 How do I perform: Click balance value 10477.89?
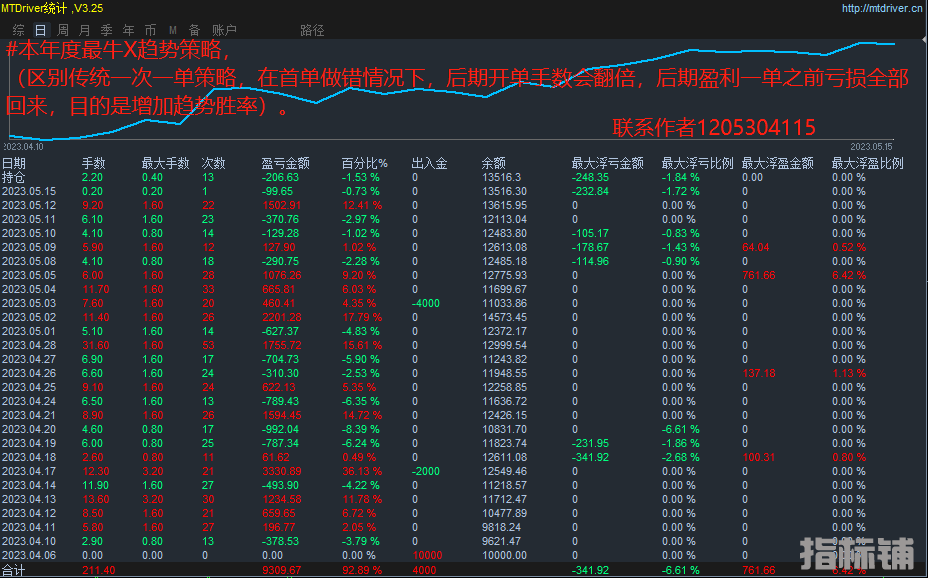click(504, 514)
